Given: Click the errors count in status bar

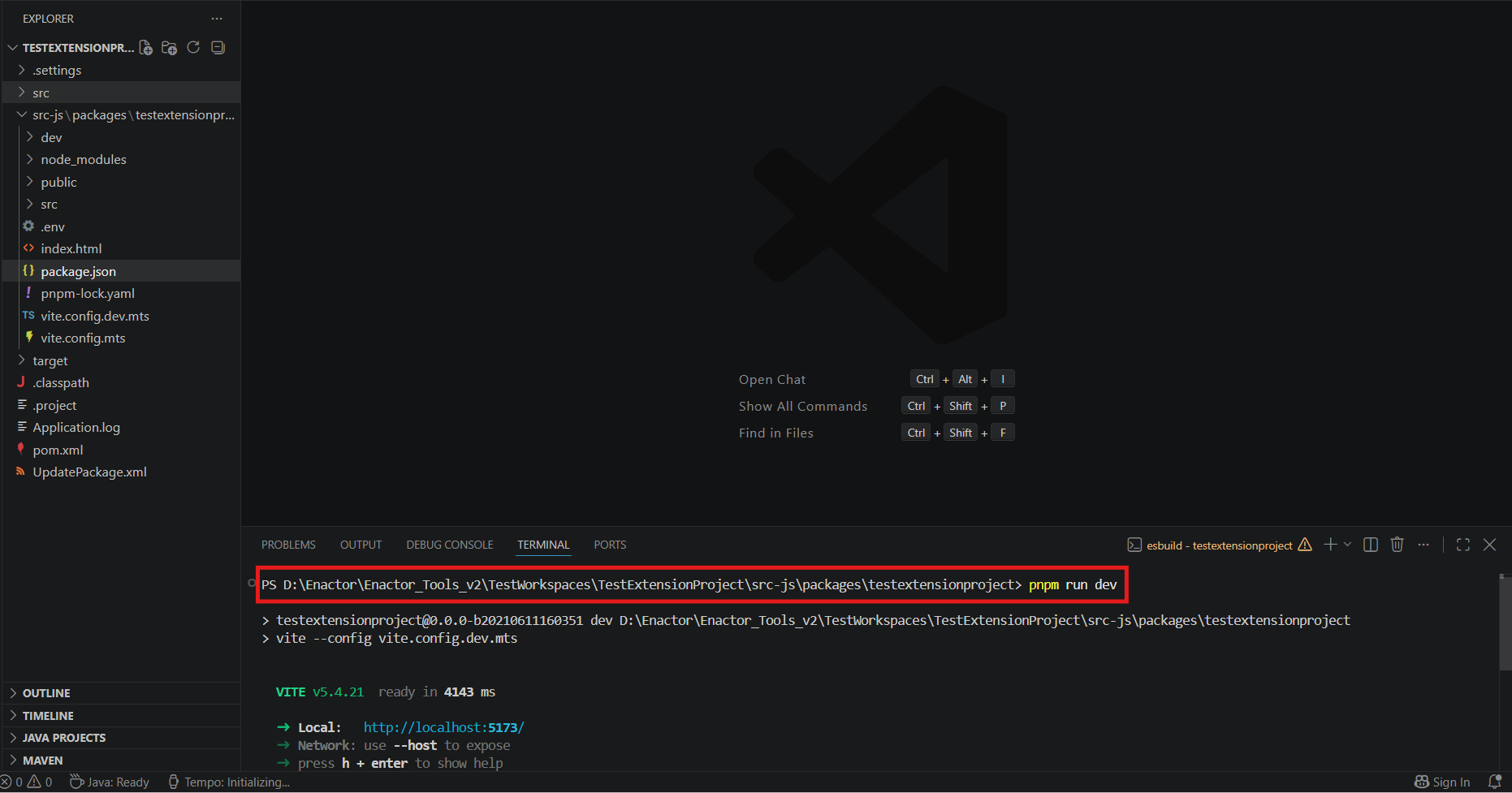Looking at the screenshot, I should [x=12, y=782].
